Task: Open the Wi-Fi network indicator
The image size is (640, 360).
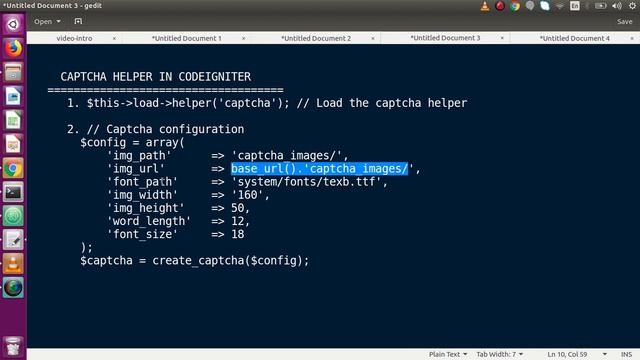Action: click(560, 6)
